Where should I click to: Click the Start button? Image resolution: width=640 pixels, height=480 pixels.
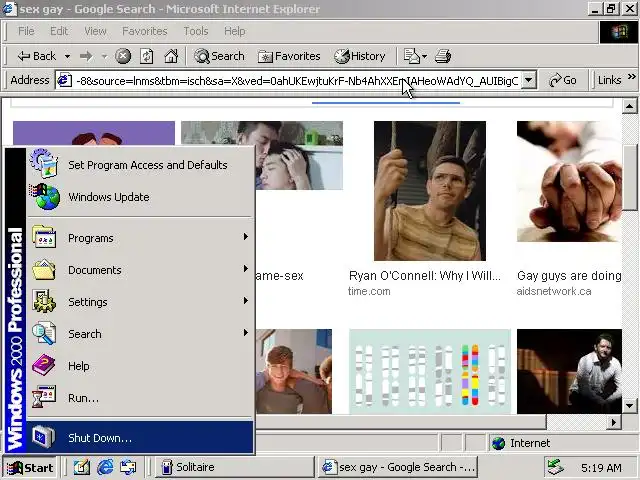pyautogui.click(x=30, y=467)
